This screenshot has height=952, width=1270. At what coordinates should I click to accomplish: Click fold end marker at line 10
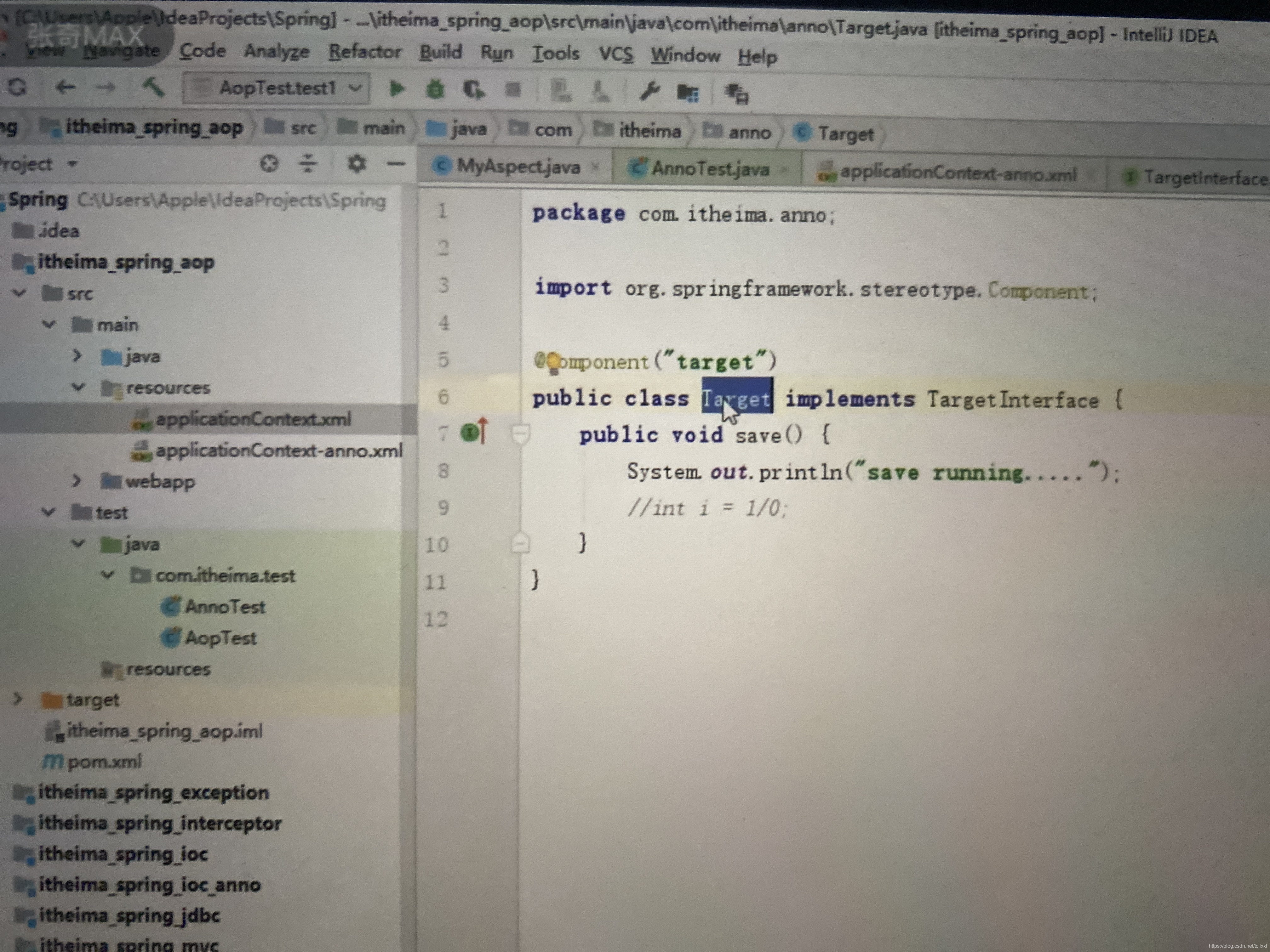click(x=520, y=542)
